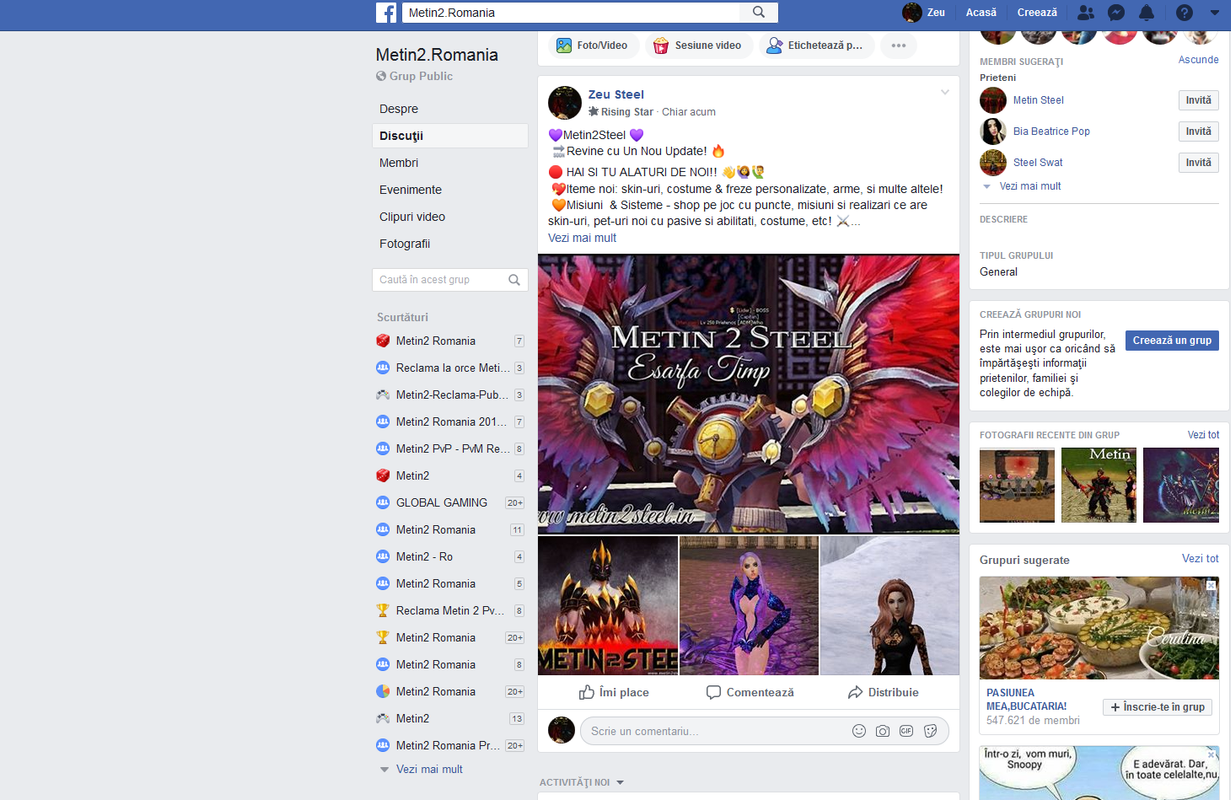Click Caută în acest grup search box
Image resolution: width=1231 pixels, height=800 pixels.
pyautogui.click(x=450, y=280)
